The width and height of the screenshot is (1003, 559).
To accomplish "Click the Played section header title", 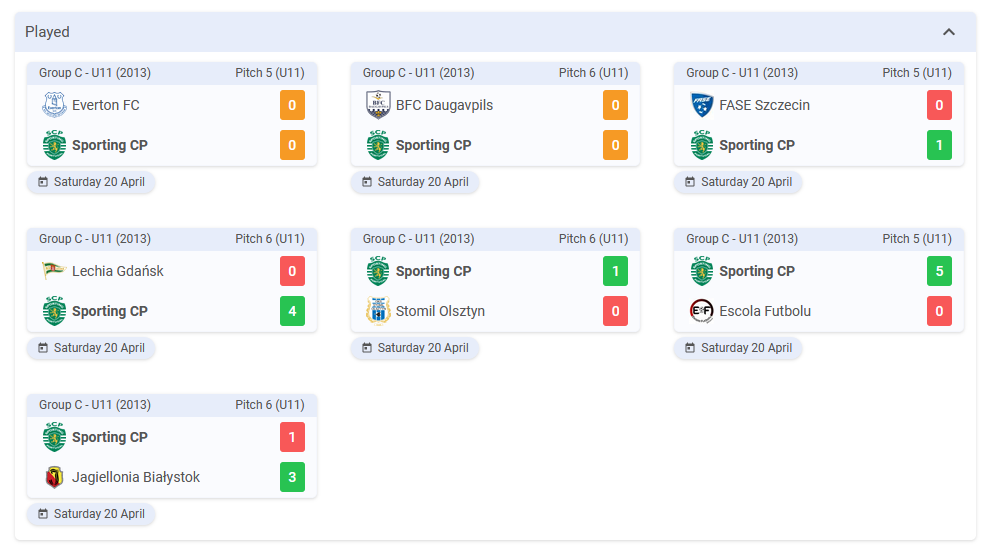I will [x=47, y=32].
